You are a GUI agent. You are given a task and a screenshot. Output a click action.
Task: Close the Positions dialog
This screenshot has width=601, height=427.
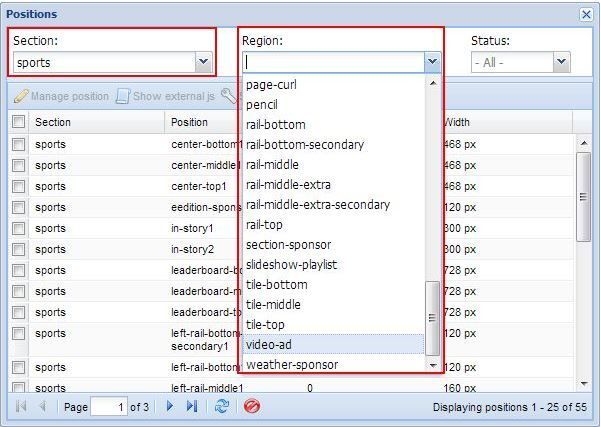tap(586, 15)
